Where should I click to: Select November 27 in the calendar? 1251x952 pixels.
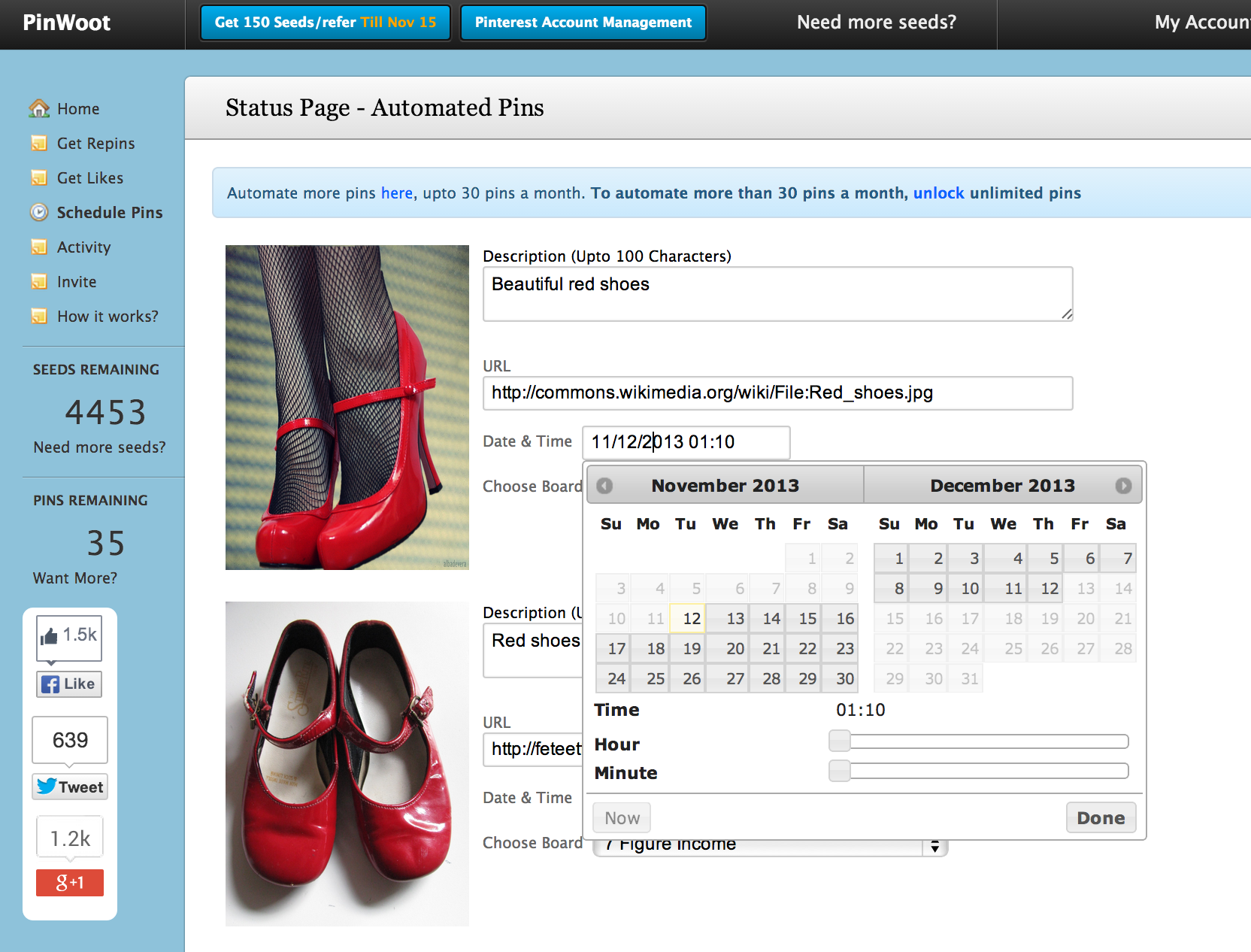click(x=728, y=679)
